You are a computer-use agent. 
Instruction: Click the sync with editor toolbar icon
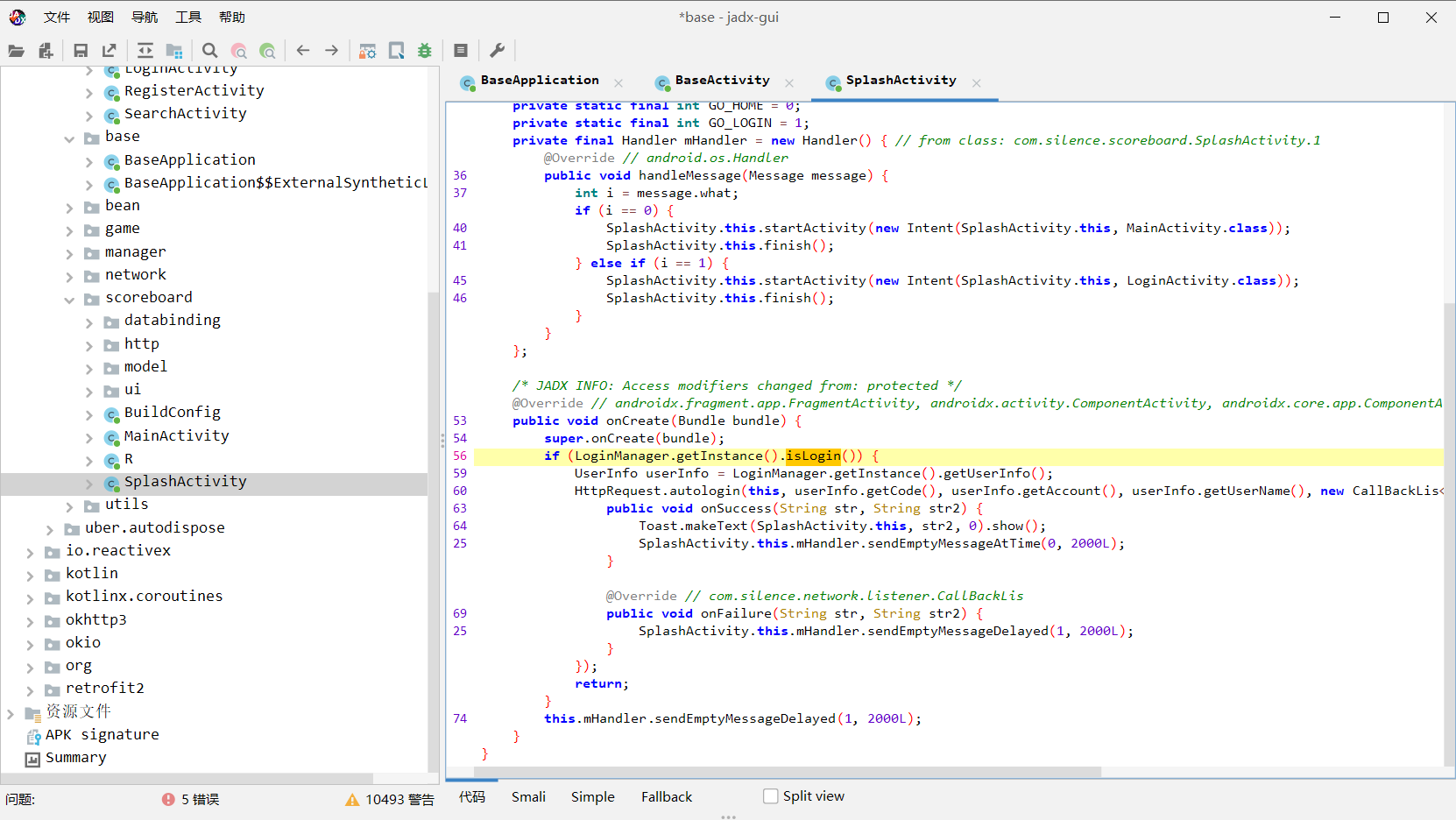pos(145,51)
